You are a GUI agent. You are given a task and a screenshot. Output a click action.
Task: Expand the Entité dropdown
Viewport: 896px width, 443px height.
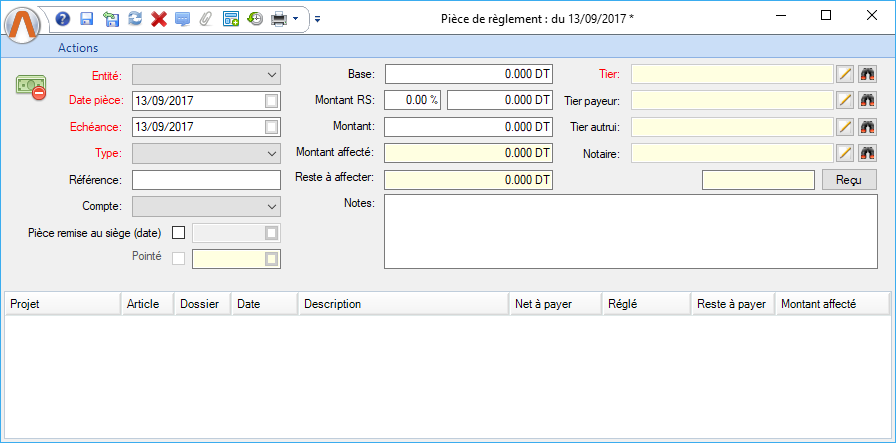coord(272,74)
